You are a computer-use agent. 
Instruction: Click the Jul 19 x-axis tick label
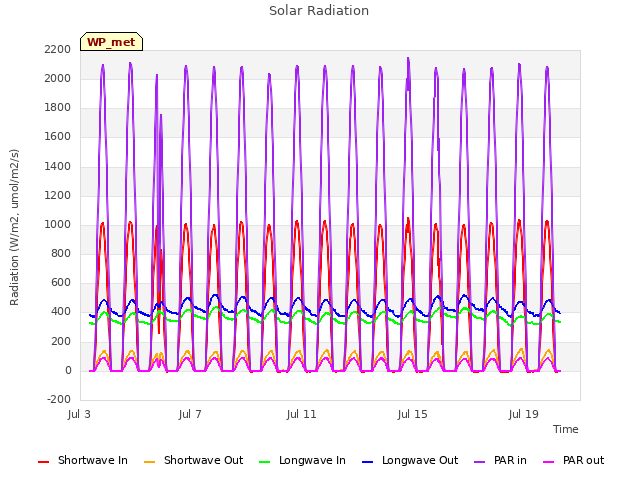click(524, 414)
